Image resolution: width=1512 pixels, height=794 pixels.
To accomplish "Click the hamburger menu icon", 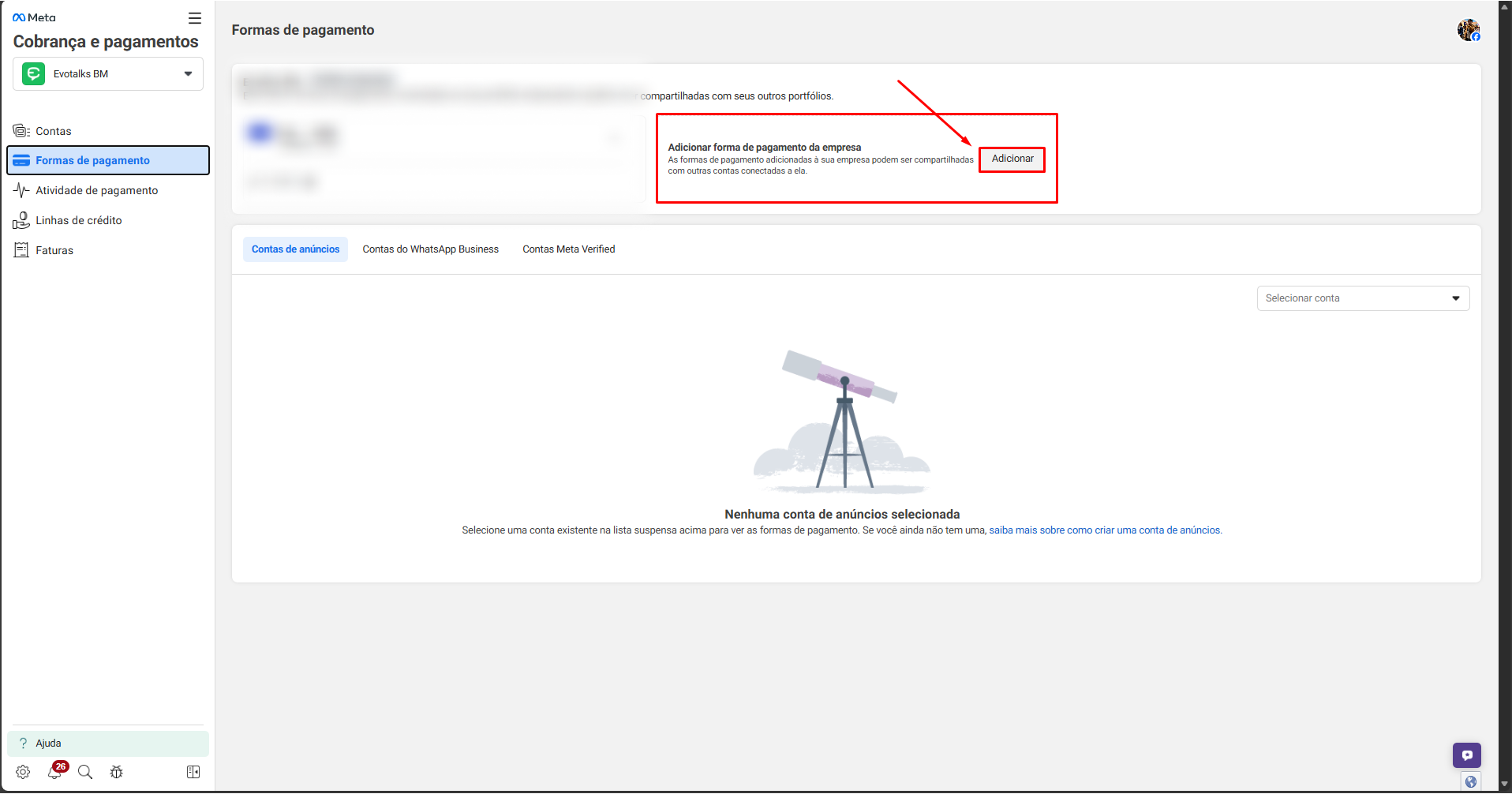I will 195,18.
